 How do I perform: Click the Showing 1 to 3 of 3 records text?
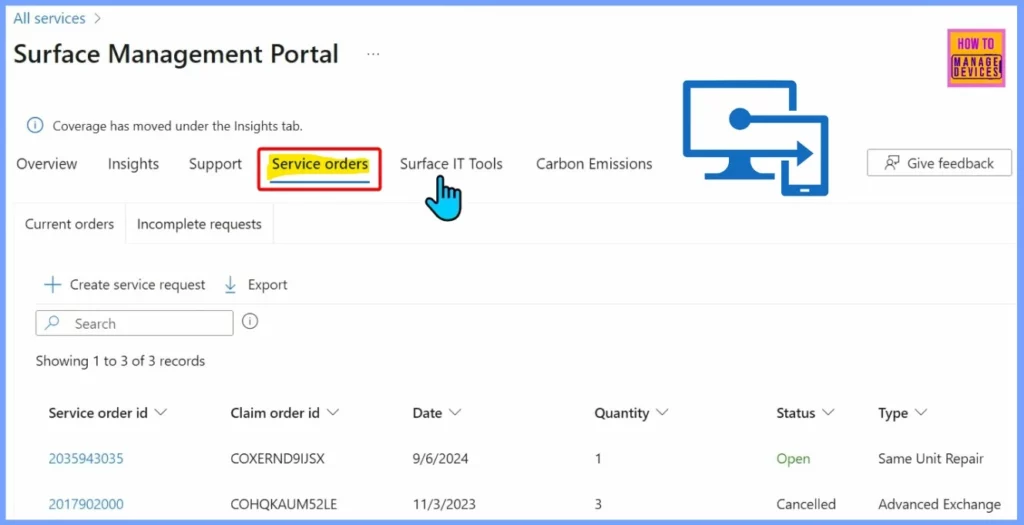pyautogui.click(x=120, y=361)
